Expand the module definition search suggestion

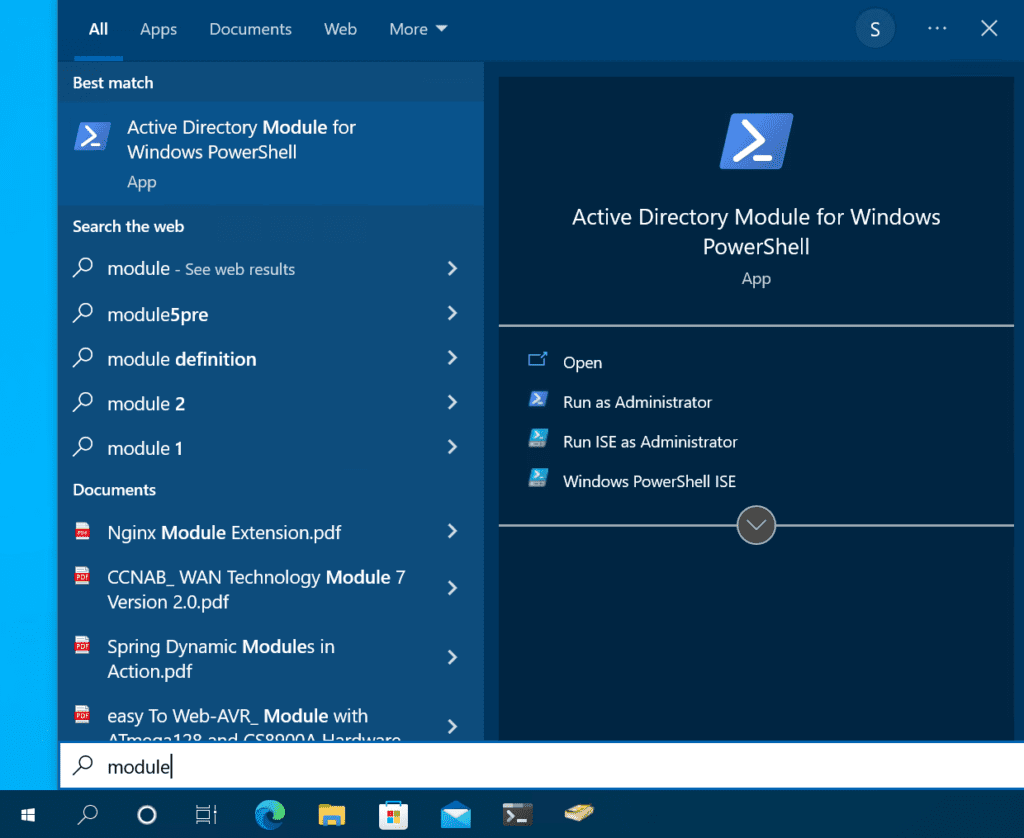coord(452,359)
